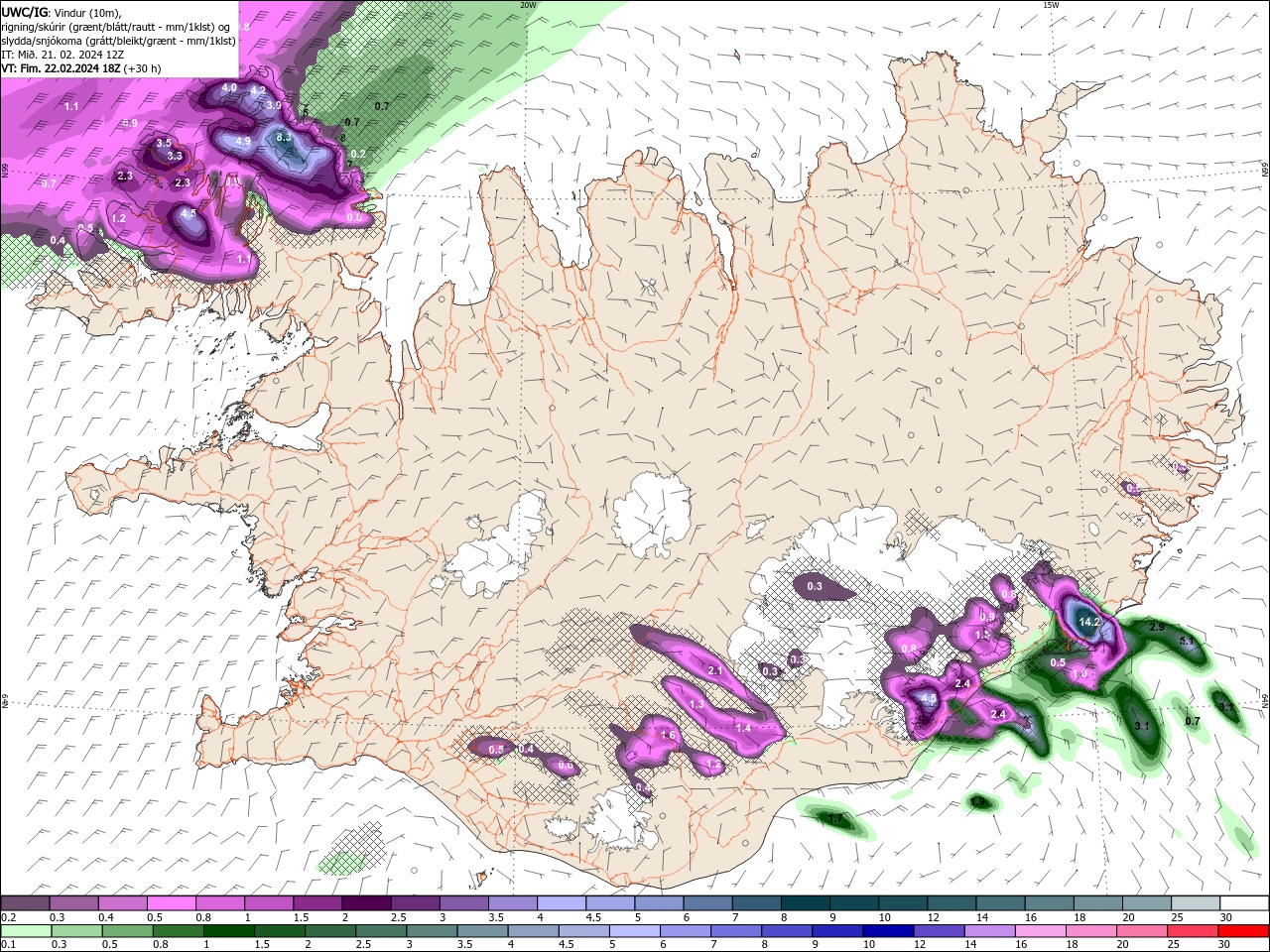Click the 14.2 precipitation value in southeast Iceland
Image resolution: width=1270 pixels, height=952 pixels.
[1089, 622]
